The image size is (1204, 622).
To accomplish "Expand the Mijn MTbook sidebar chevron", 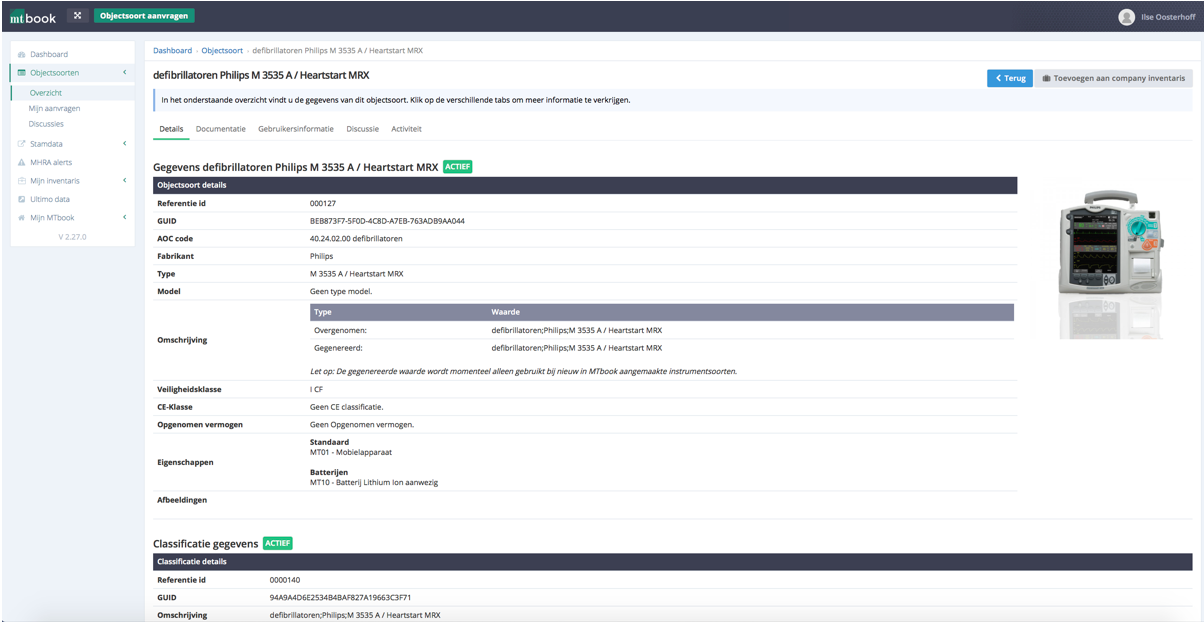I will 124,218.
